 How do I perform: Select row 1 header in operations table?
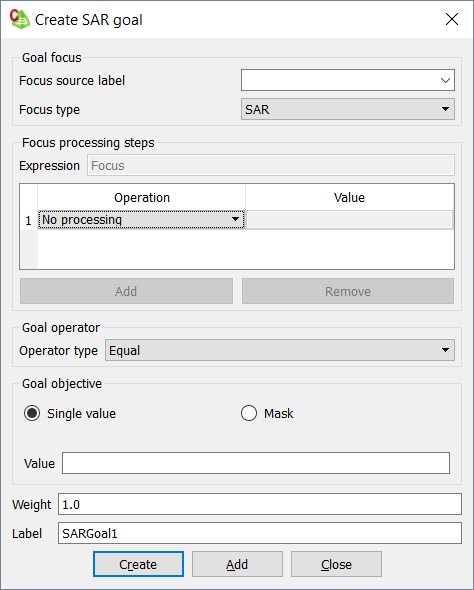pos(29,220)
